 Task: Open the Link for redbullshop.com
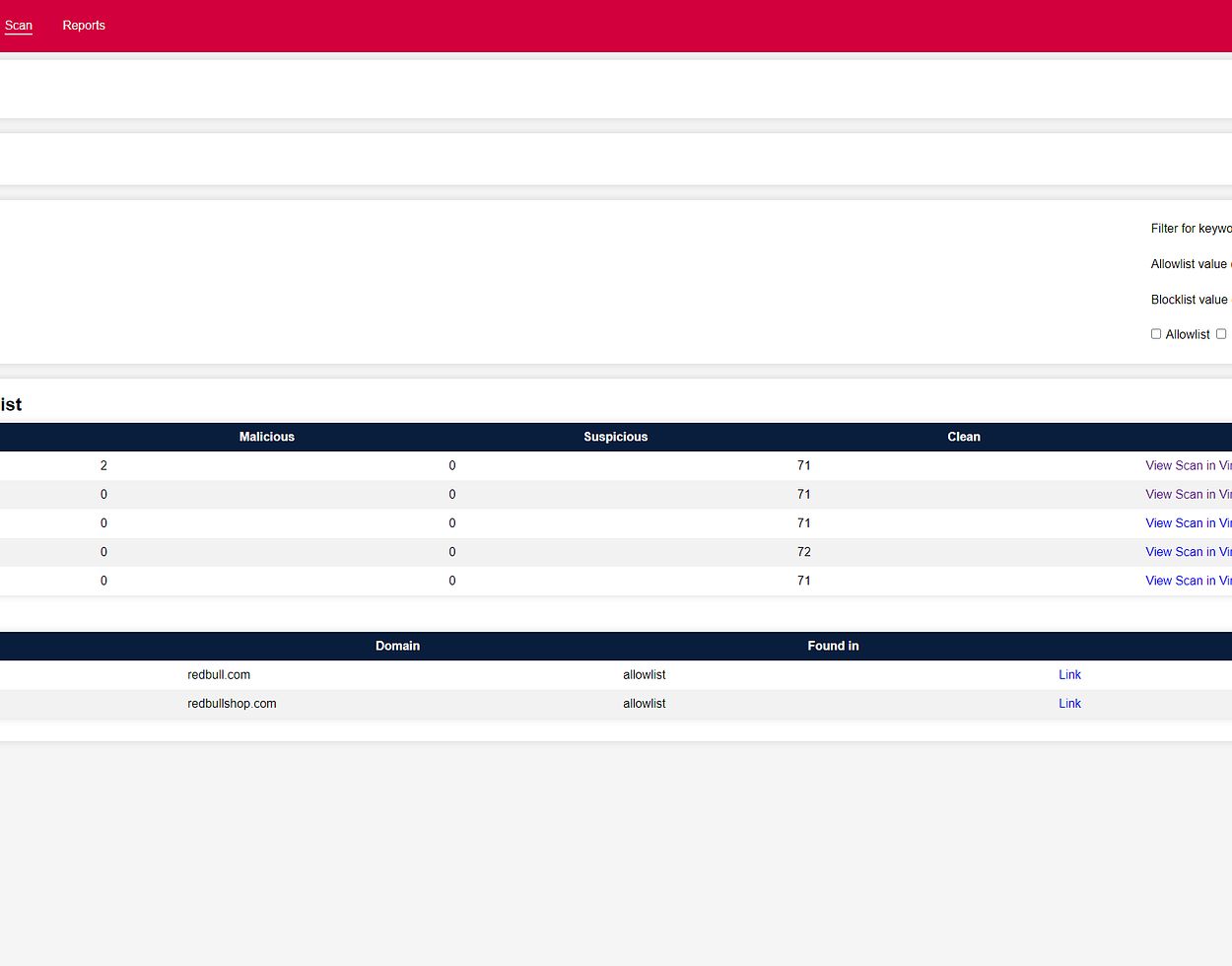point(1069,704)
